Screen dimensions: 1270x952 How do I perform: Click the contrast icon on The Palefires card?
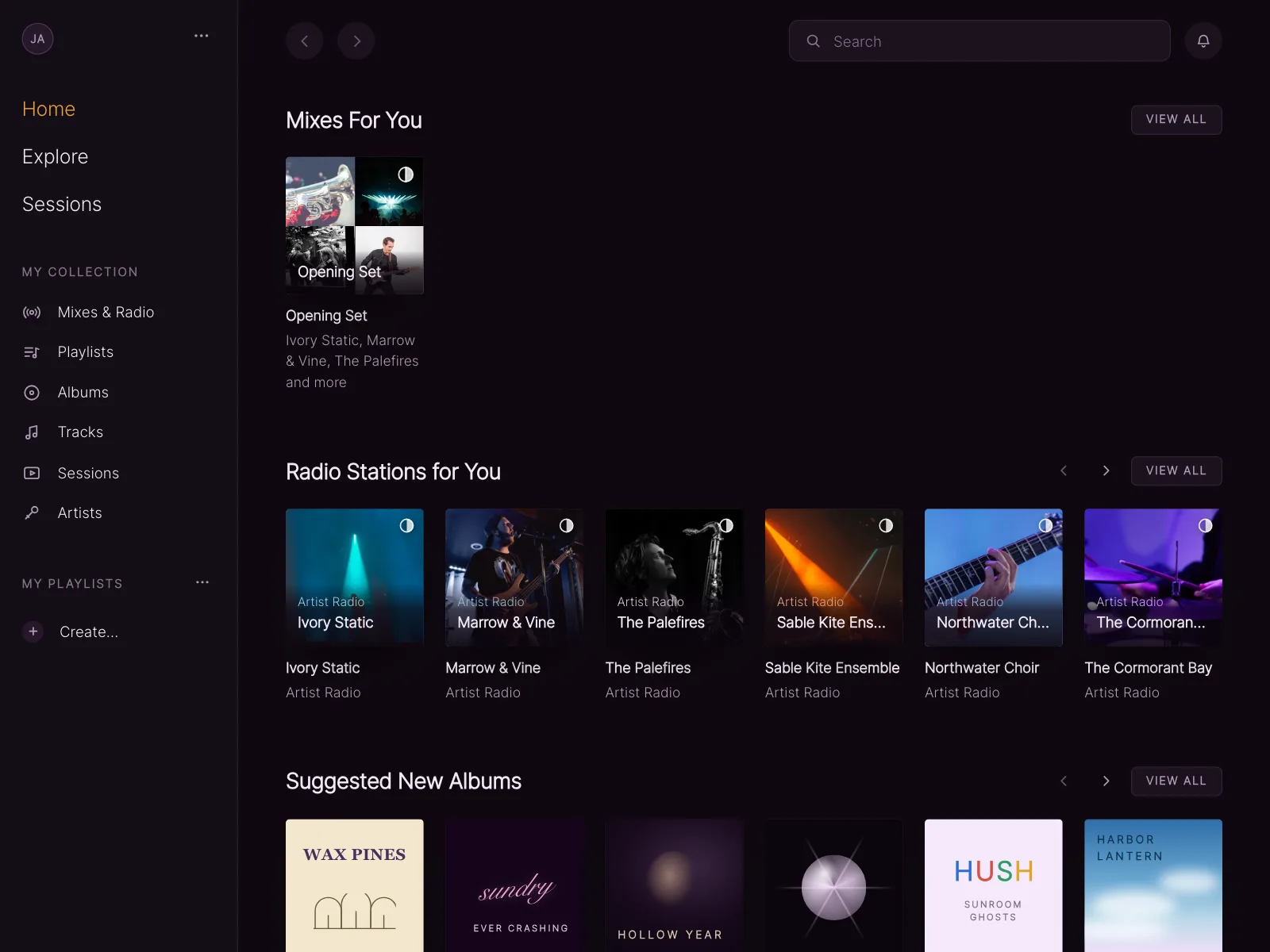(x=726, y=526)
